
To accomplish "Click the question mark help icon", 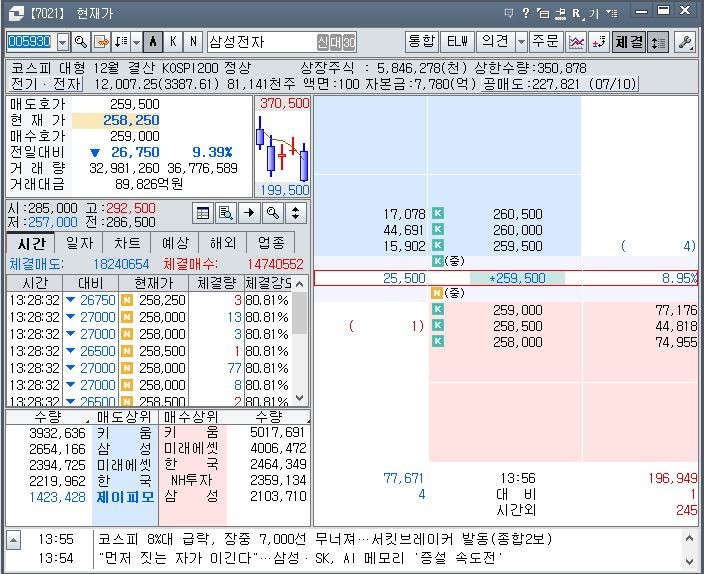I will (x=526, y=13).
